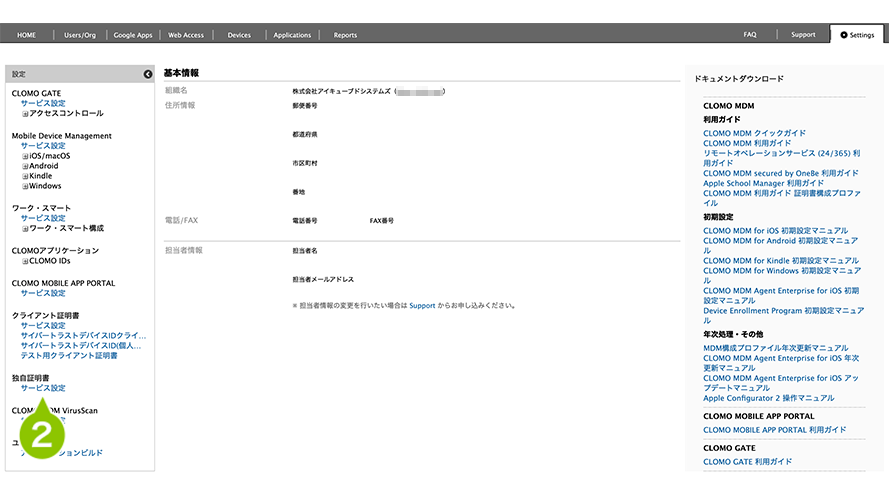
Task: Click the Support link in the 担当者情報 note
Action: tap(422, 306)
